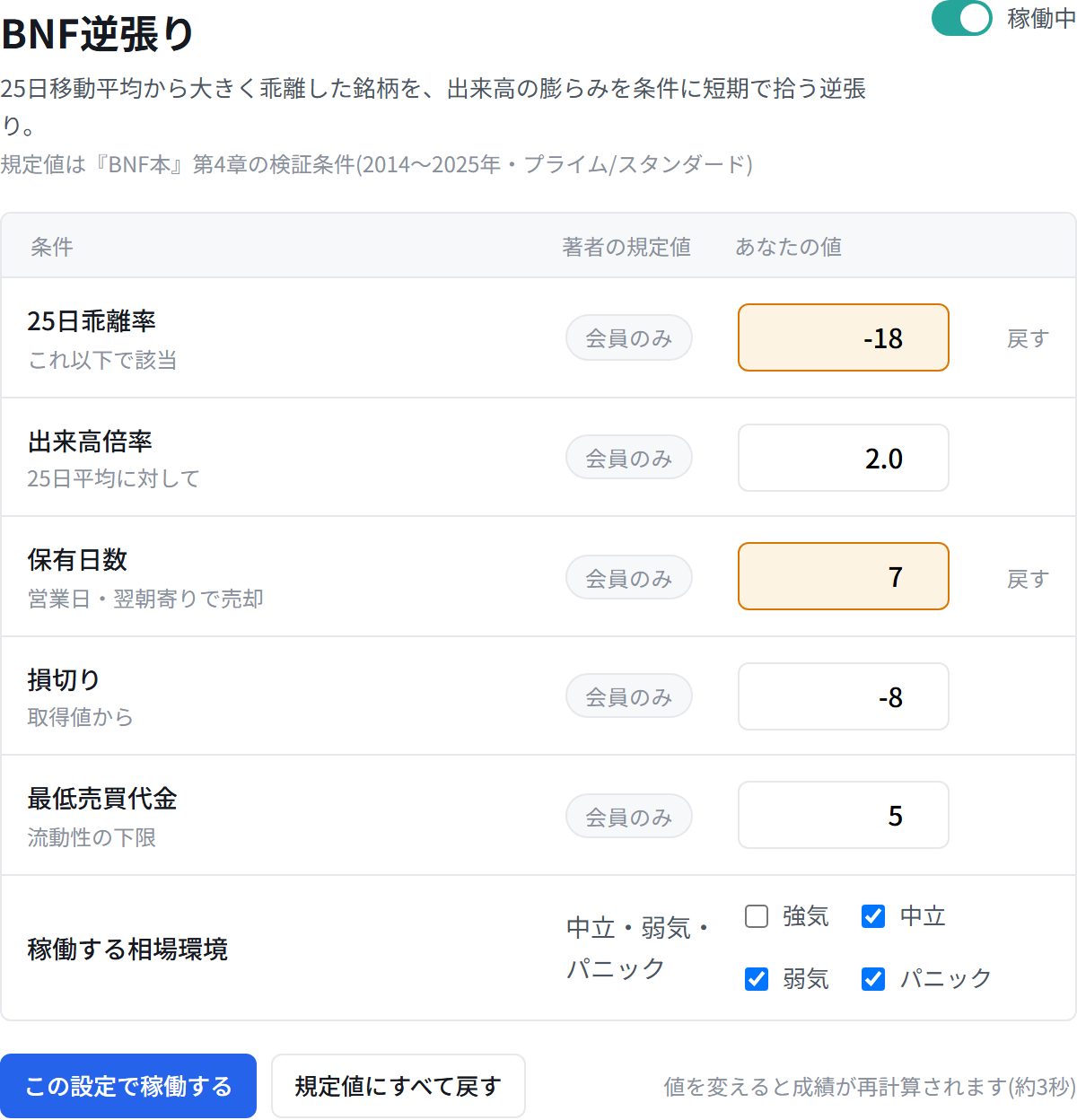Uncheck the パニック market checkbox

click(x=873, y=979)
